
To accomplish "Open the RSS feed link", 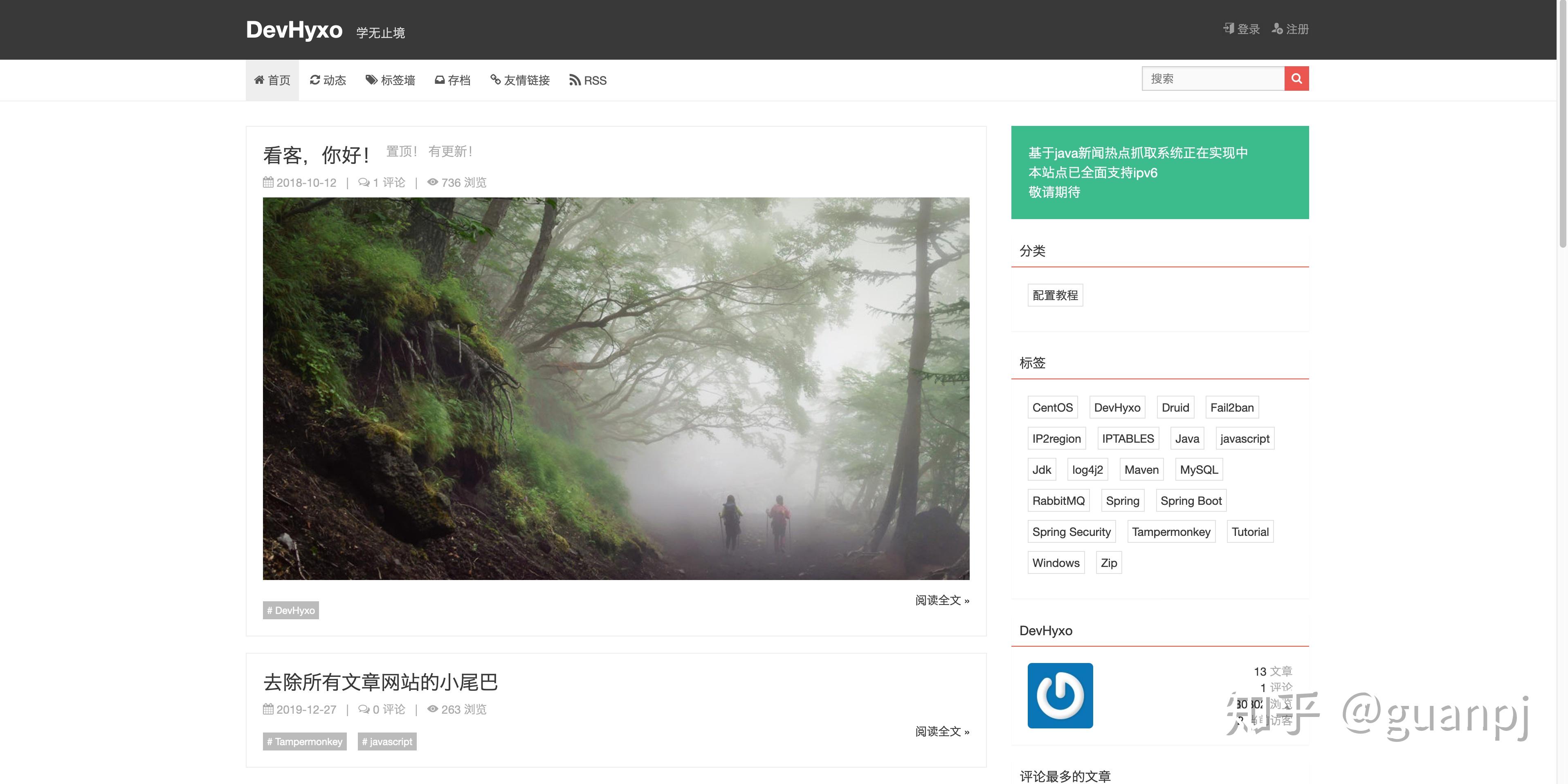I will (587, 80).
